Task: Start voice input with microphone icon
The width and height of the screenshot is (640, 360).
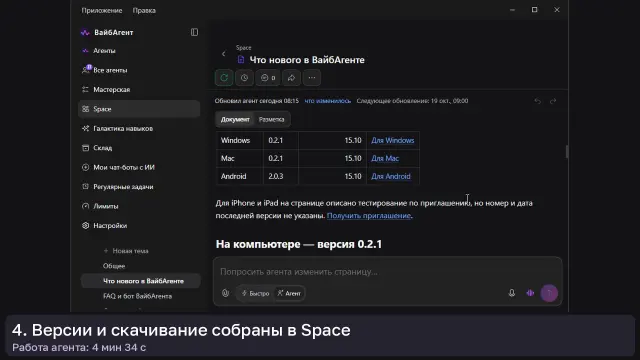Action: coord(512,293)
